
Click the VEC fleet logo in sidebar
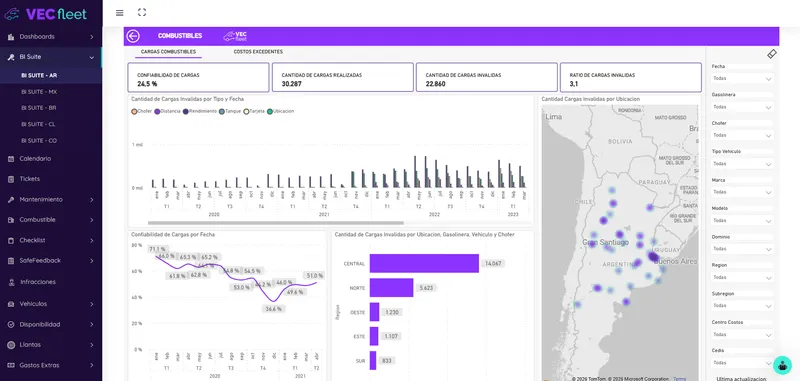point(46,14)
